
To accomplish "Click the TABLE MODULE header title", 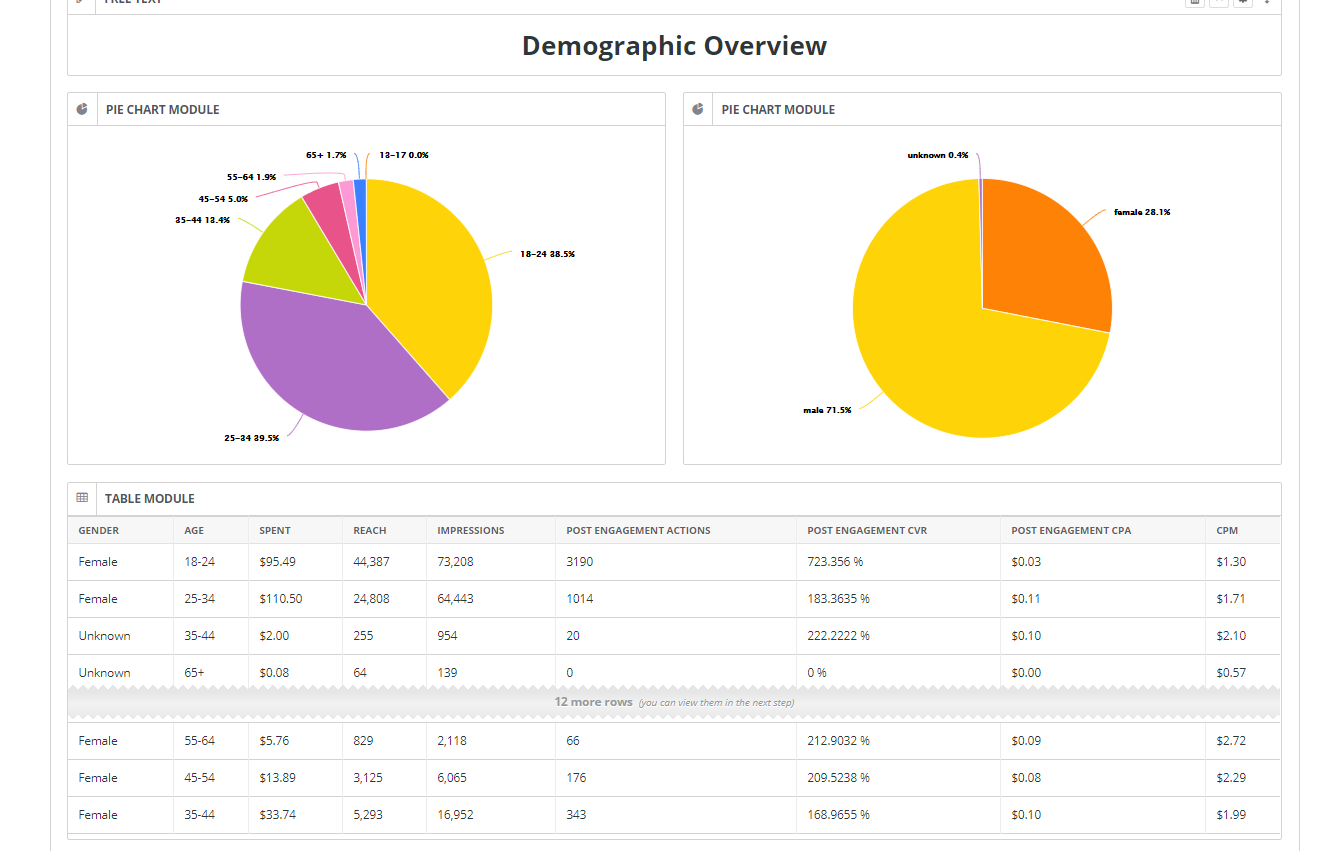I will [x=150, y=498].
